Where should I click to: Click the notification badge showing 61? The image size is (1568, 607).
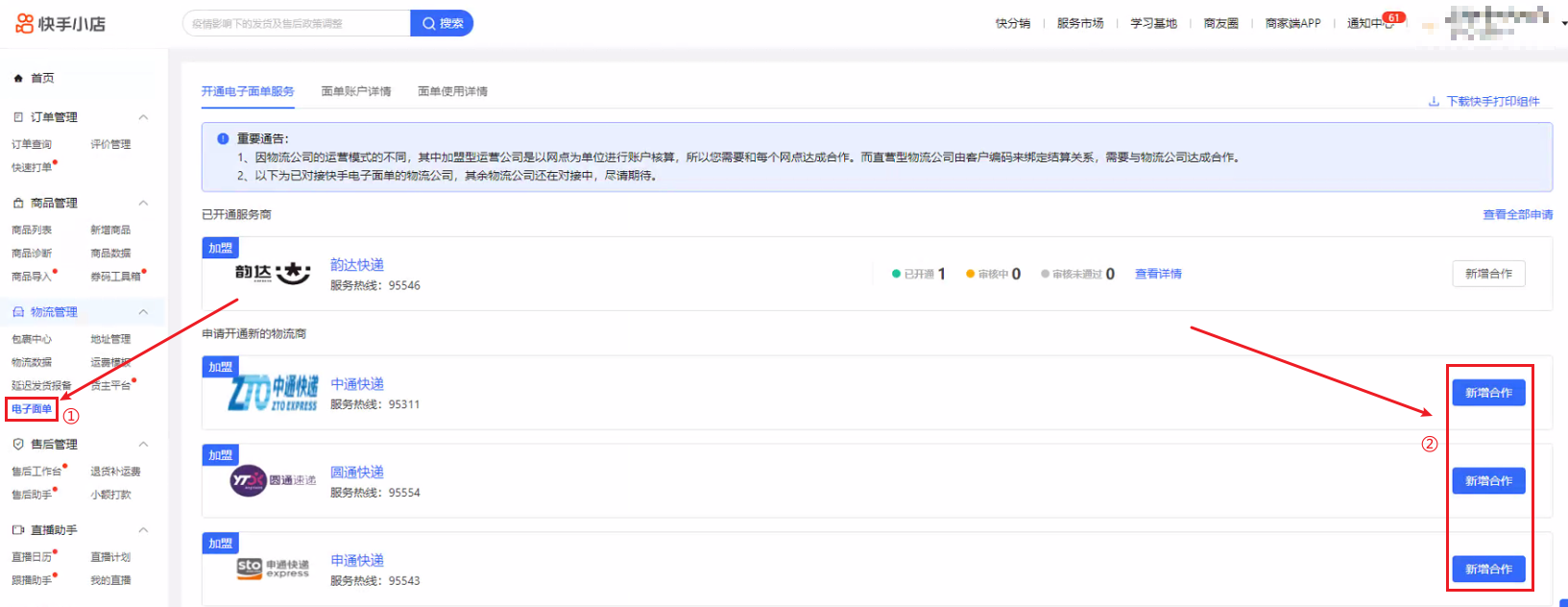[1393, 17]
